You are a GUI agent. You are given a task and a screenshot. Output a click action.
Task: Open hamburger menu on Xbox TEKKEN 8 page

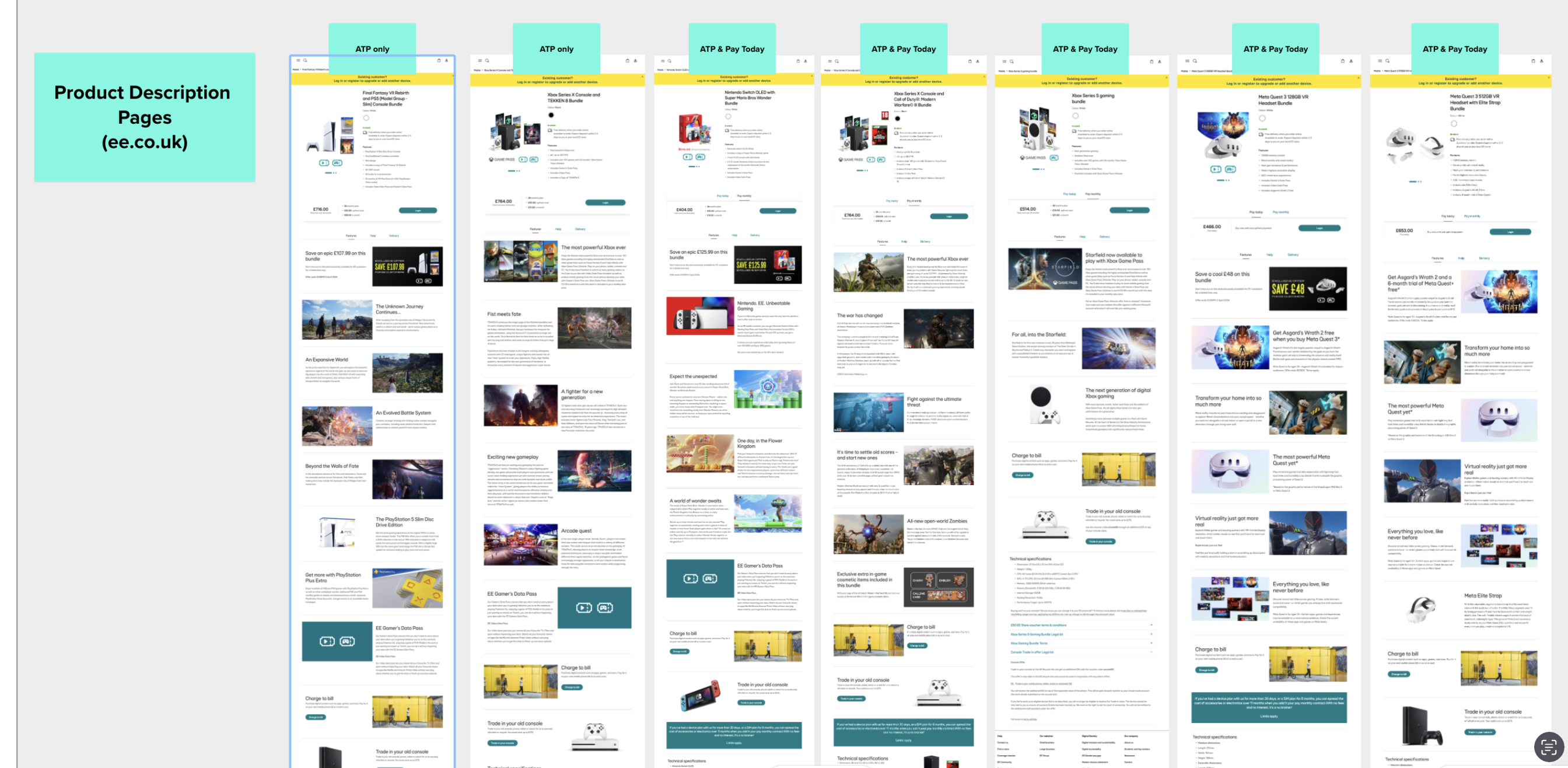480,60
